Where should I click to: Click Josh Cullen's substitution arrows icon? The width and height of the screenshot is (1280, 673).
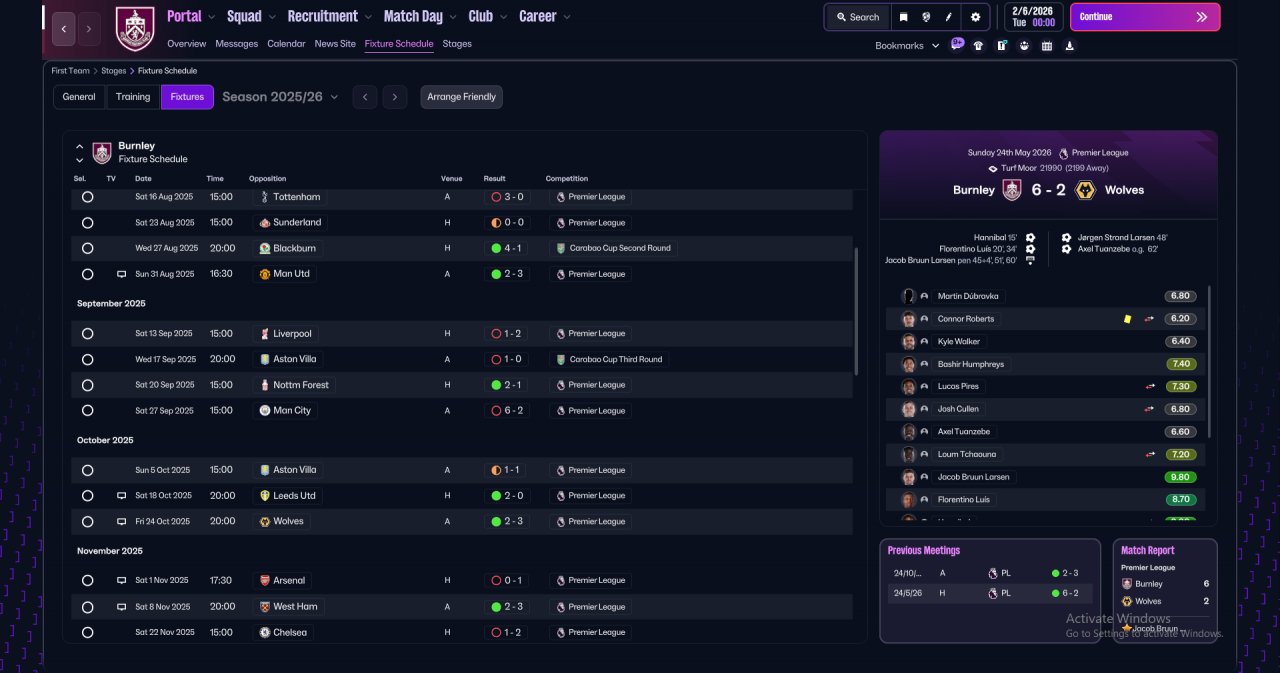(x=1149, y=409)
